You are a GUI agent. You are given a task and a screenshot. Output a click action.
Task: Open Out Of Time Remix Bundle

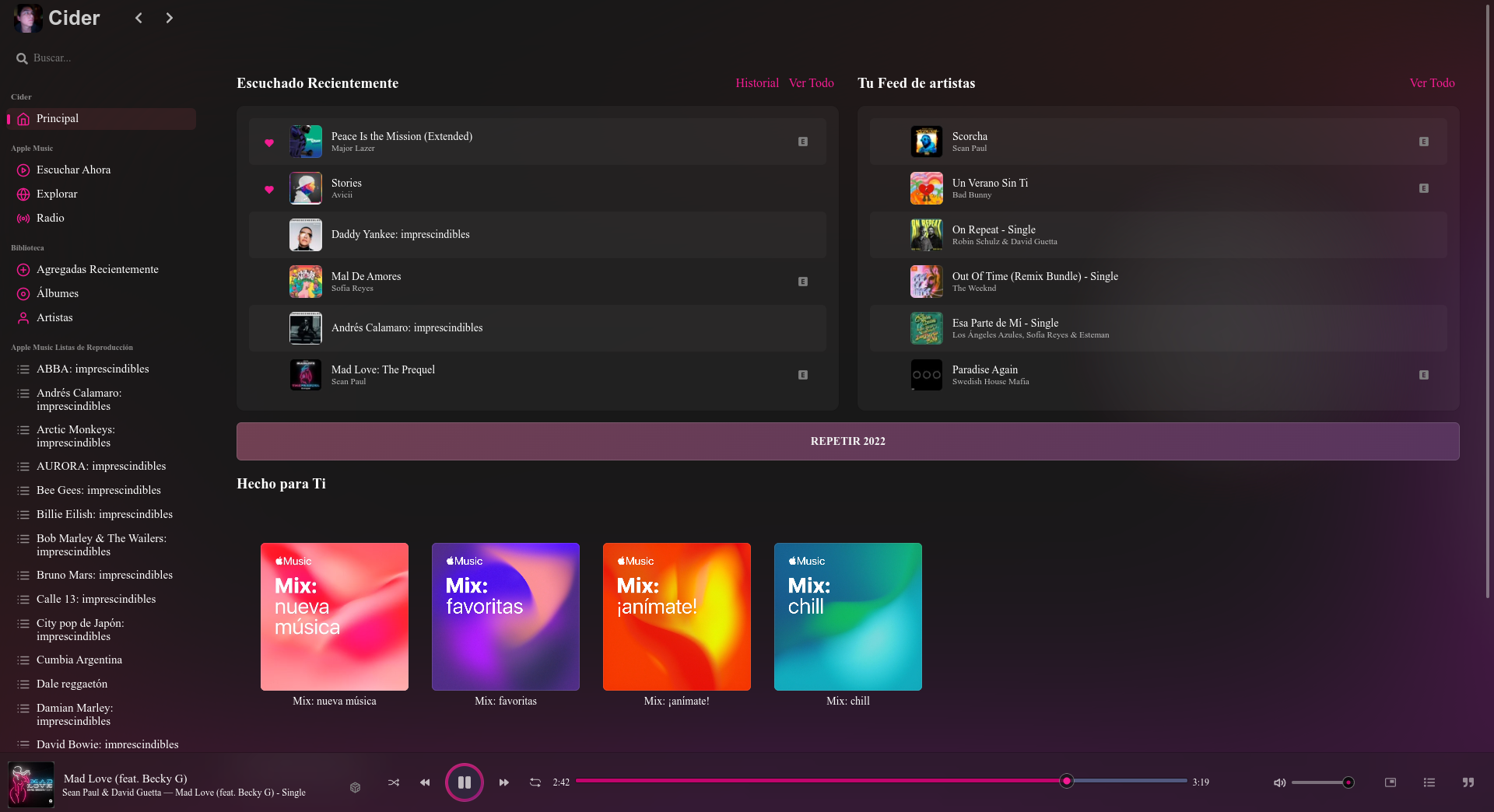(1159, 282)
